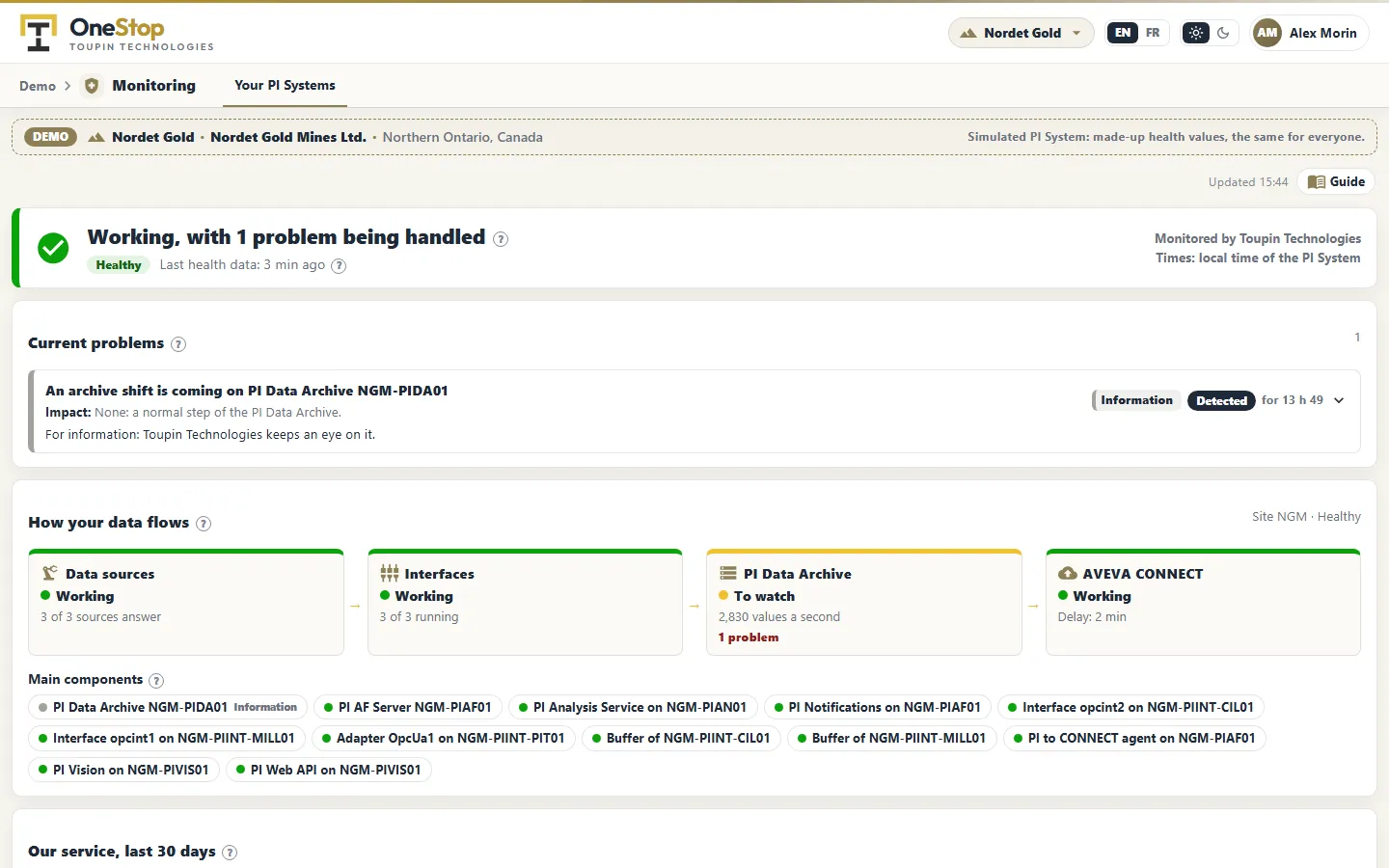Open PI Web API on NGM-PIVIS01 chip
The height and width of the screenshot is (868, 1389).
(329, 770)
